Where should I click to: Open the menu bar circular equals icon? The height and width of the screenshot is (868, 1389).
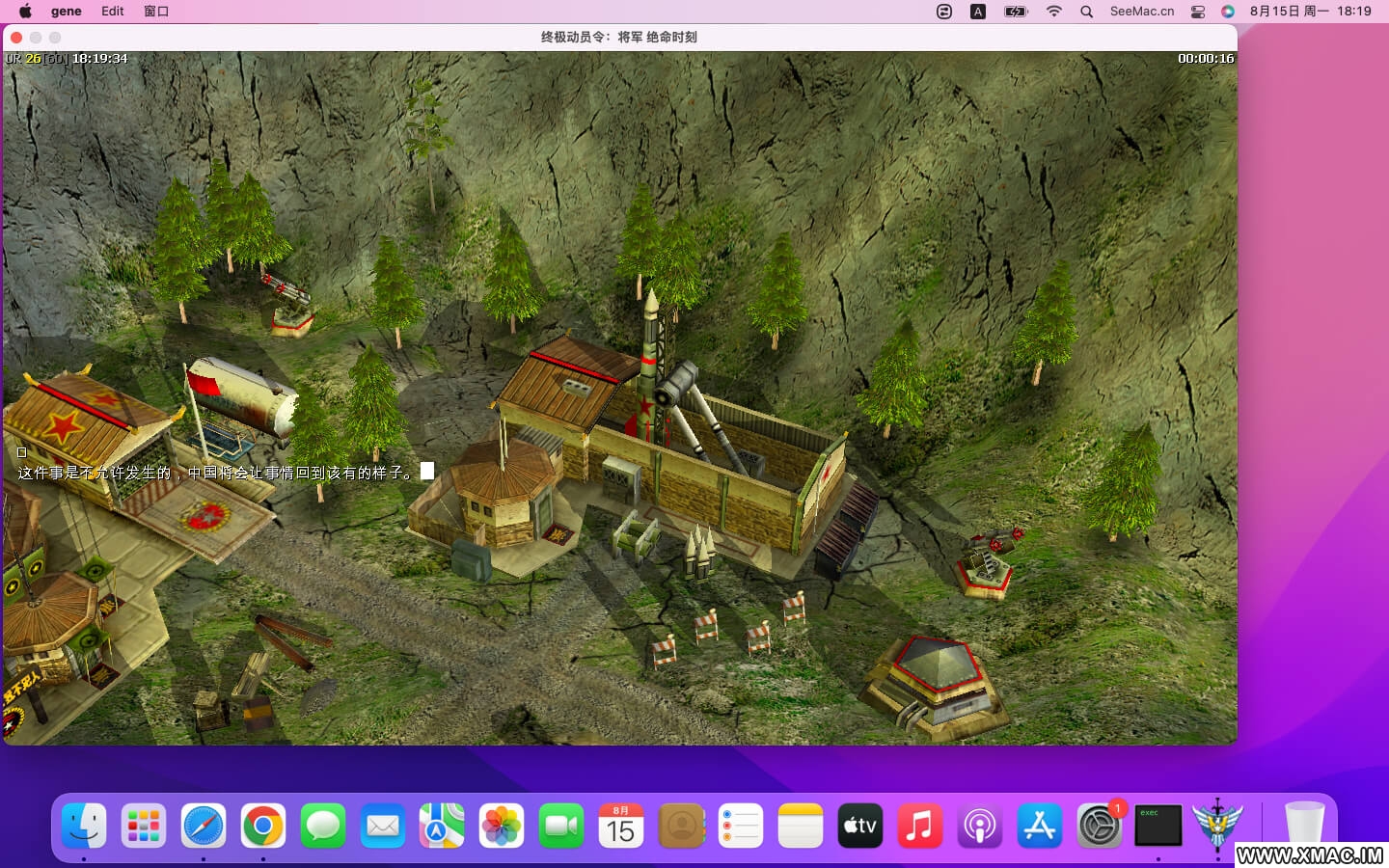(944, 12)
